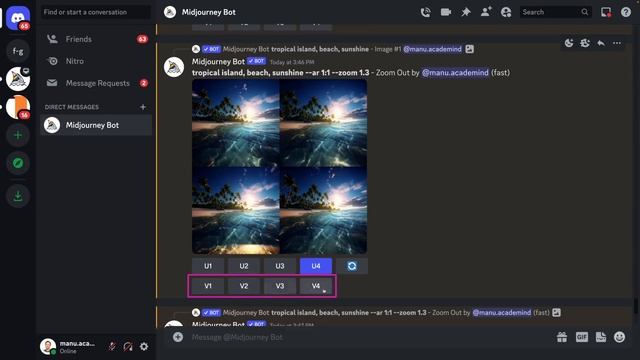Viewport: 640px width, 360px height.
Task: Open Message Requests
Action: click(96, 83)
